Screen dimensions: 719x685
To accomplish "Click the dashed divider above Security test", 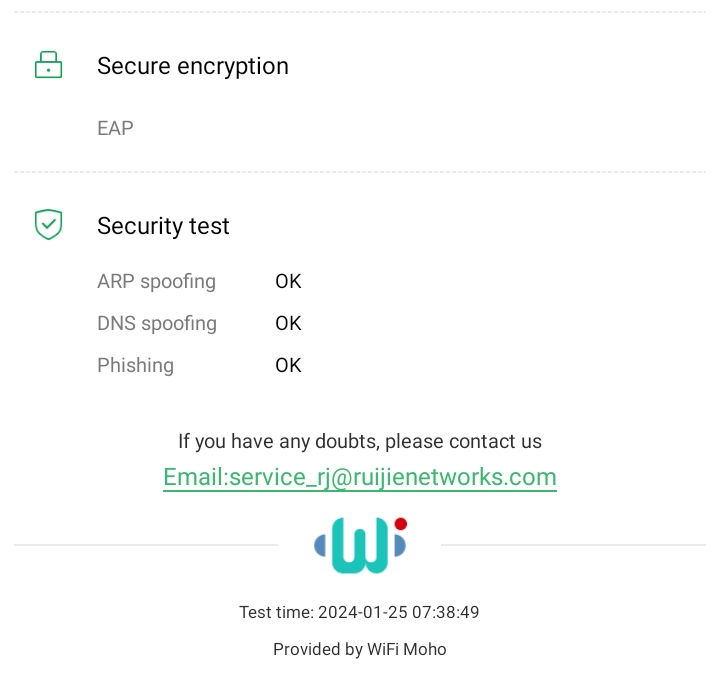I will [360, 172].
